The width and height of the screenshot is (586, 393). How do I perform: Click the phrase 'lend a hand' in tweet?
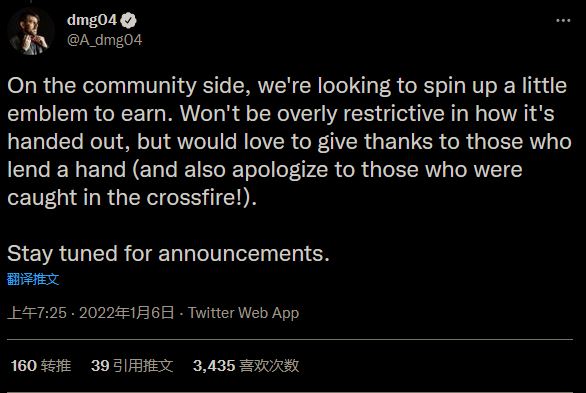click(x=67, y=170)
